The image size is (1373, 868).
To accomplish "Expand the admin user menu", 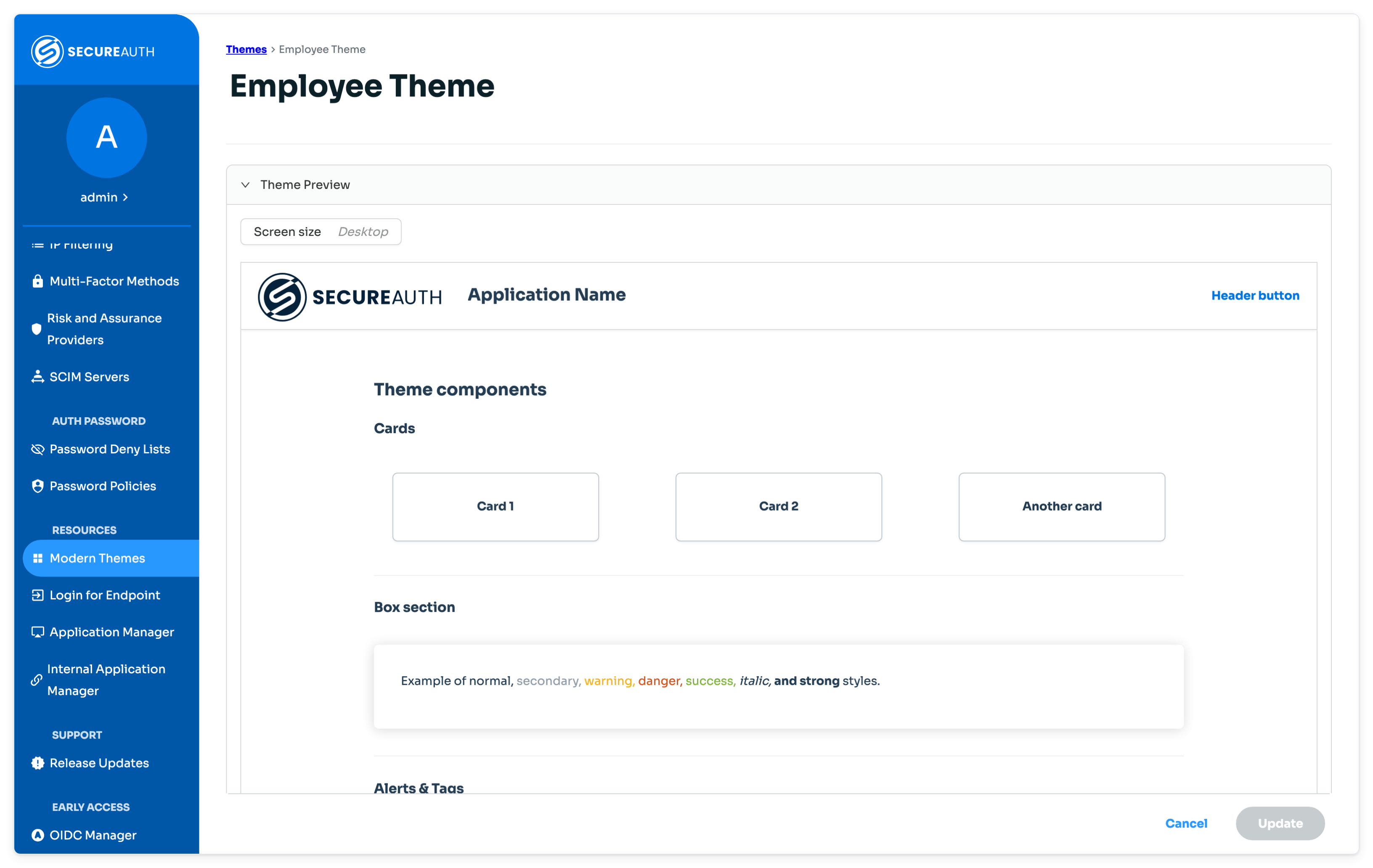I will tap(104, 197).
